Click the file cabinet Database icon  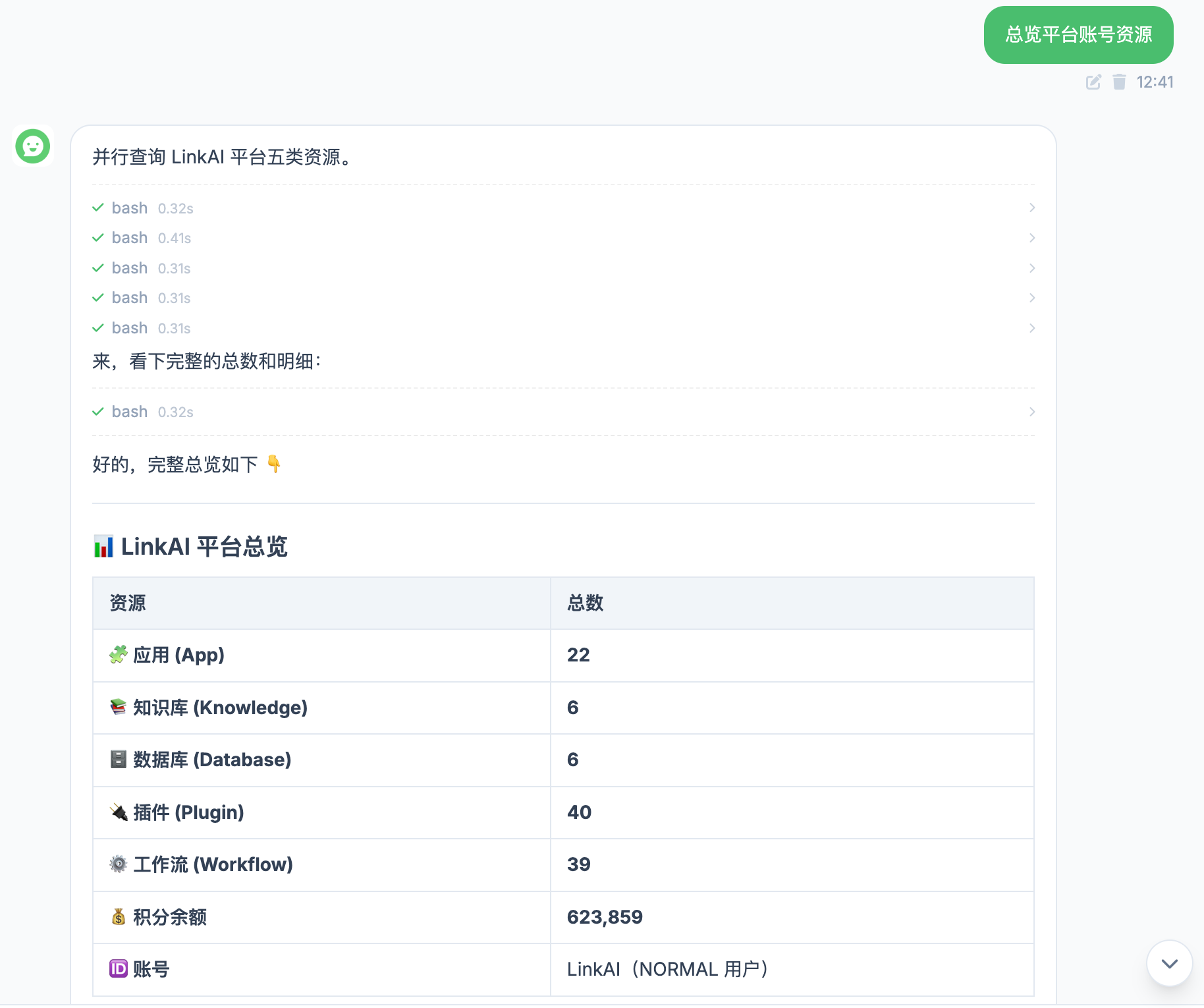119,759
